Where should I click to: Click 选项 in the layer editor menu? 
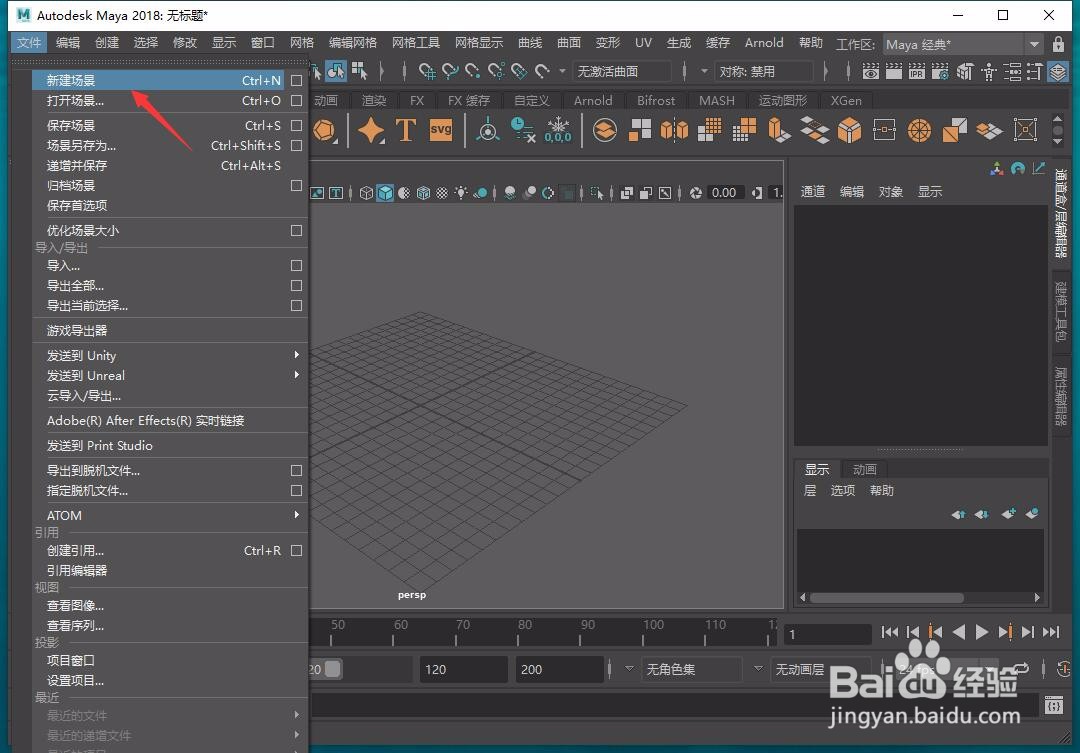(842, 491)
